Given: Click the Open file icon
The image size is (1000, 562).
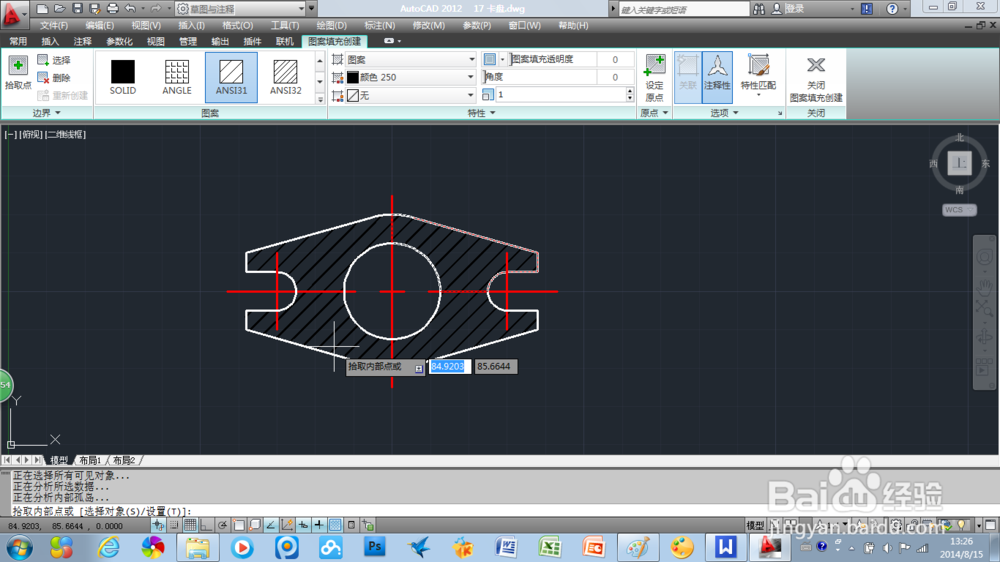Looking at the screenshot, I should [x=60, y=8].
